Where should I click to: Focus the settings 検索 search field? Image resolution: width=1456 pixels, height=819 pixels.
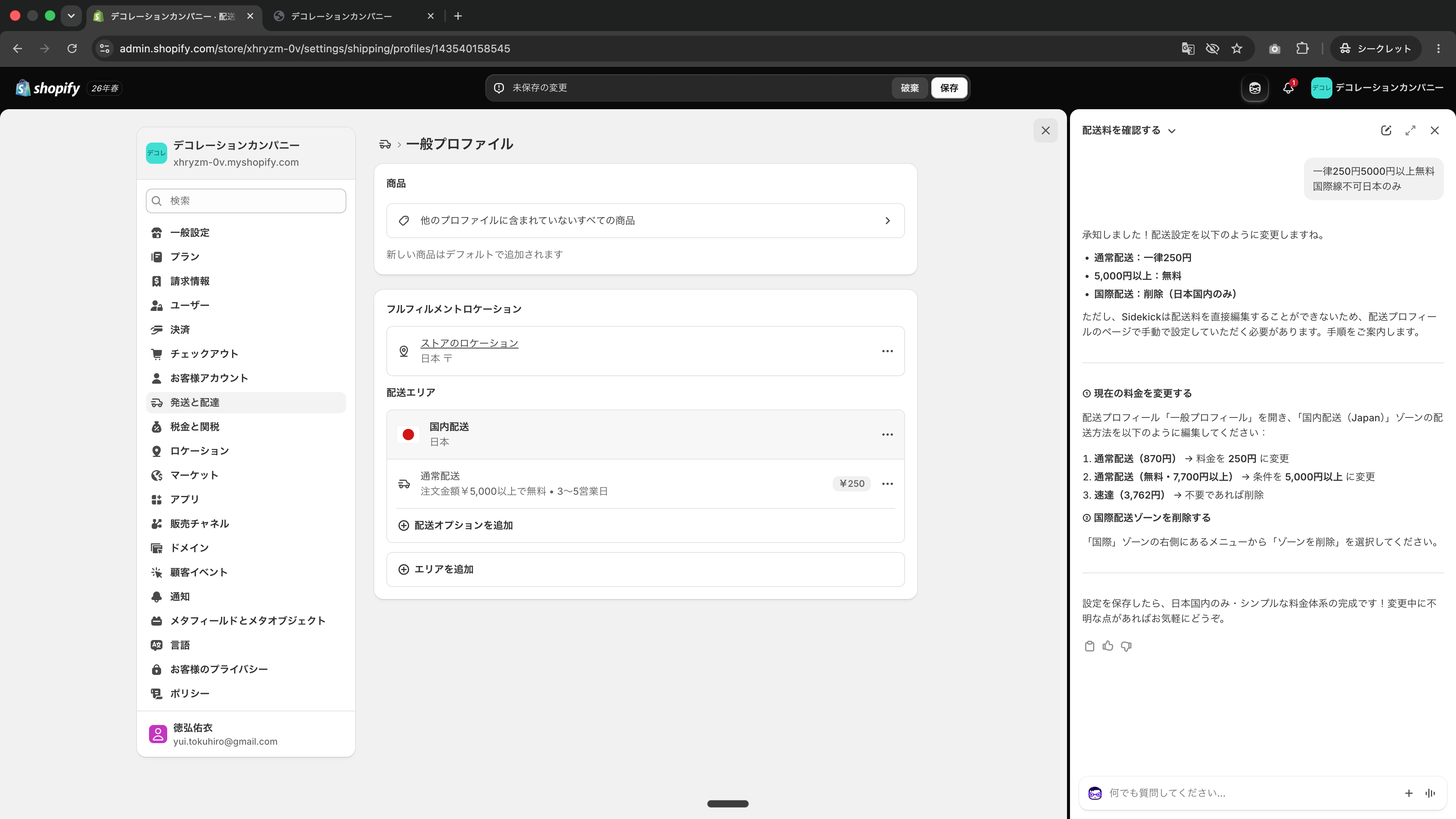coord(246,201)
